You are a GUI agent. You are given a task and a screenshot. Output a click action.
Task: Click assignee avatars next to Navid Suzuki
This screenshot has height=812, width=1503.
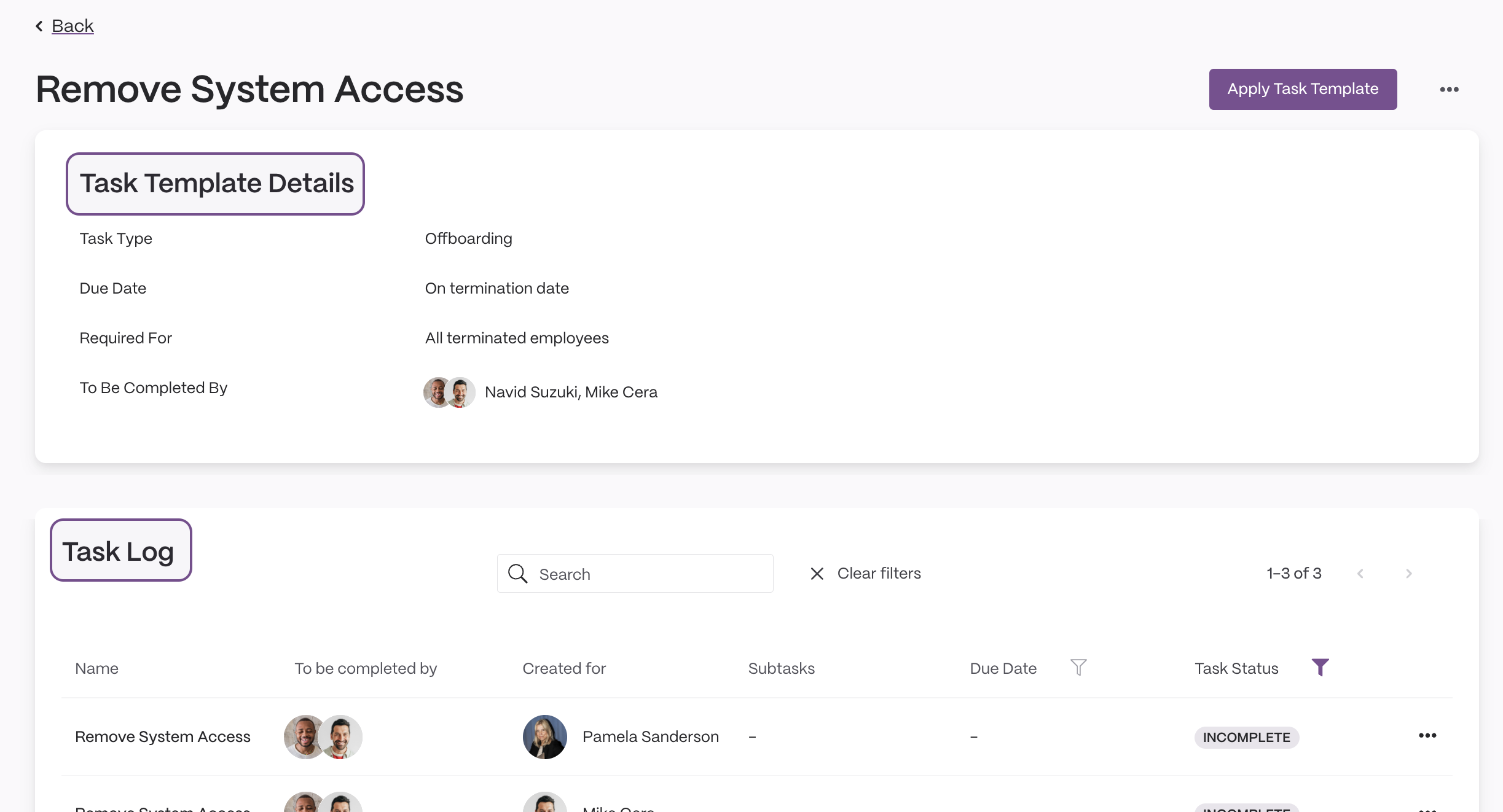click(x=449, y=392)
